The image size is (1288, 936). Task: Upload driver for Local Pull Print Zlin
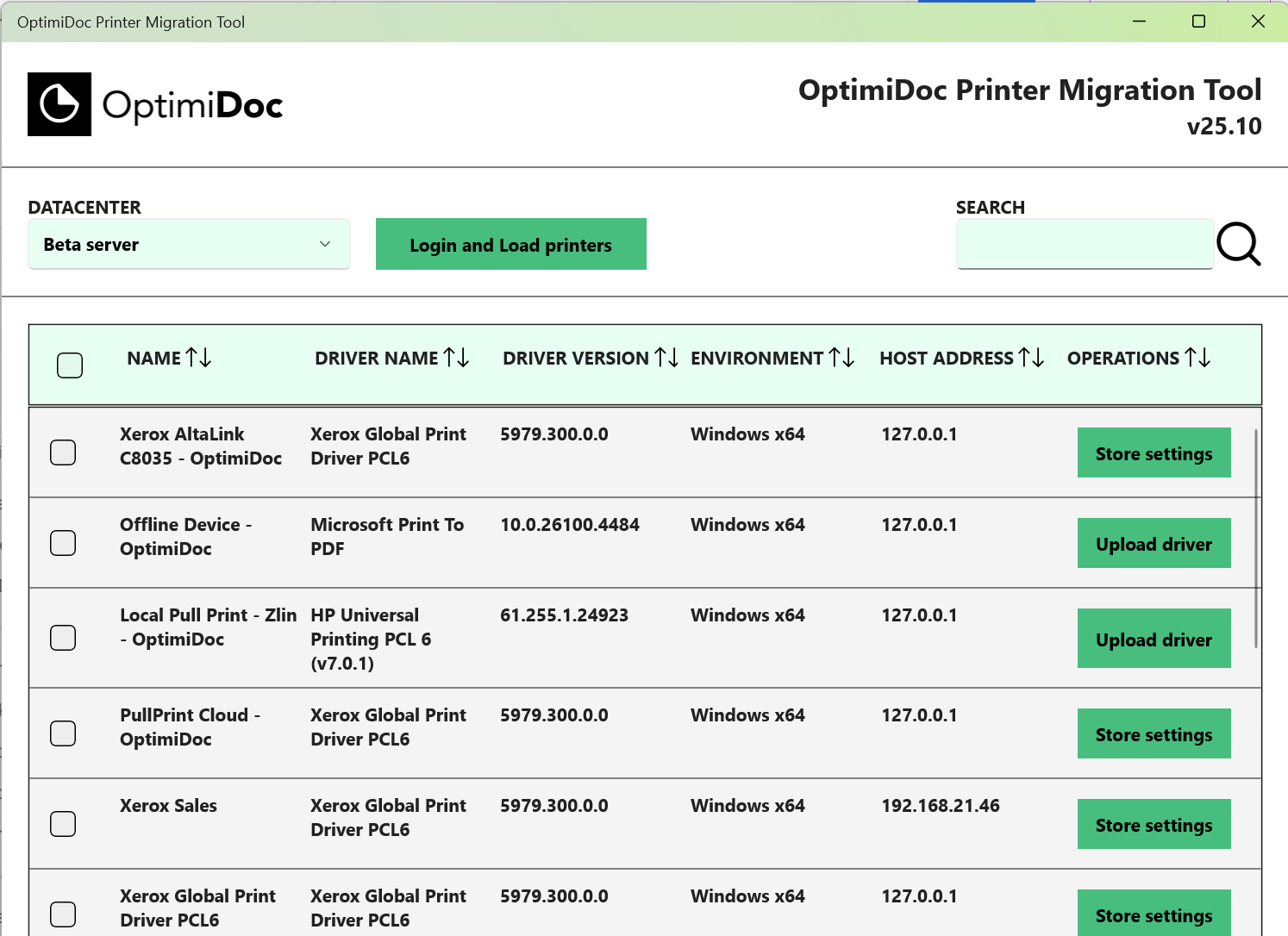pos(1154,640)
